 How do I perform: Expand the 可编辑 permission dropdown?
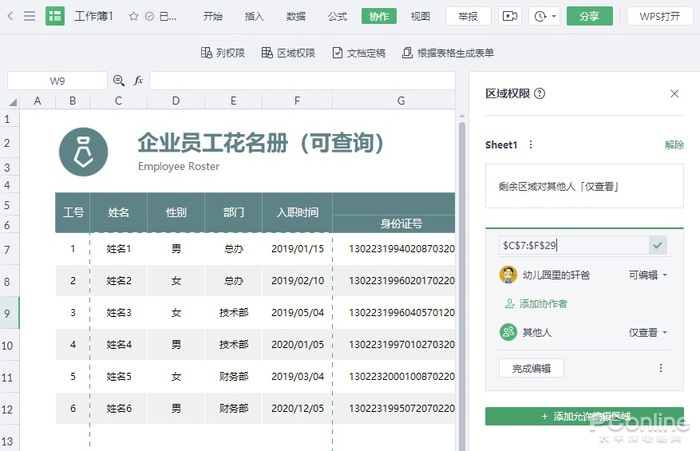click(x=648, y=275)
